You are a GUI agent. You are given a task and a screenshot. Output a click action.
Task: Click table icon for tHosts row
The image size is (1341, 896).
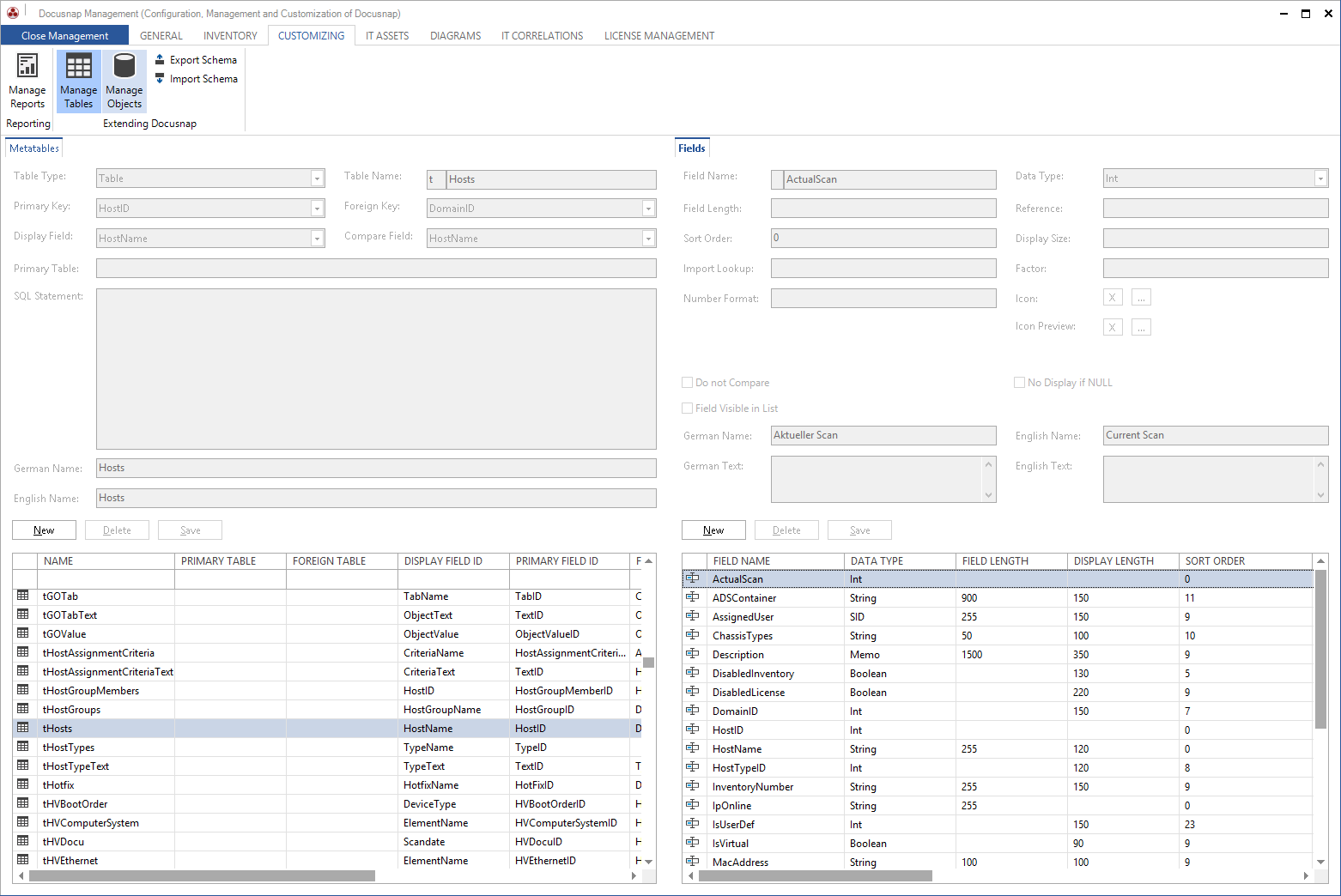click(23, 728)
